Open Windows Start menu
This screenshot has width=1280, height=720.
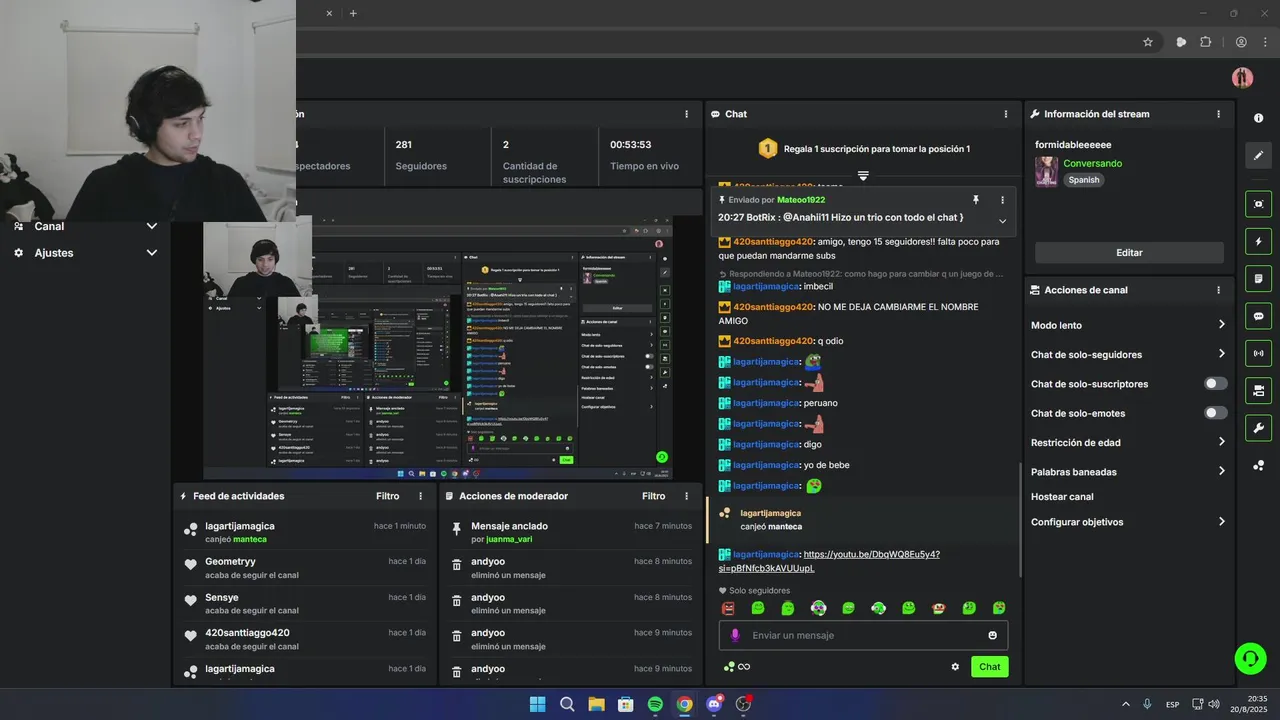[537, 704]
